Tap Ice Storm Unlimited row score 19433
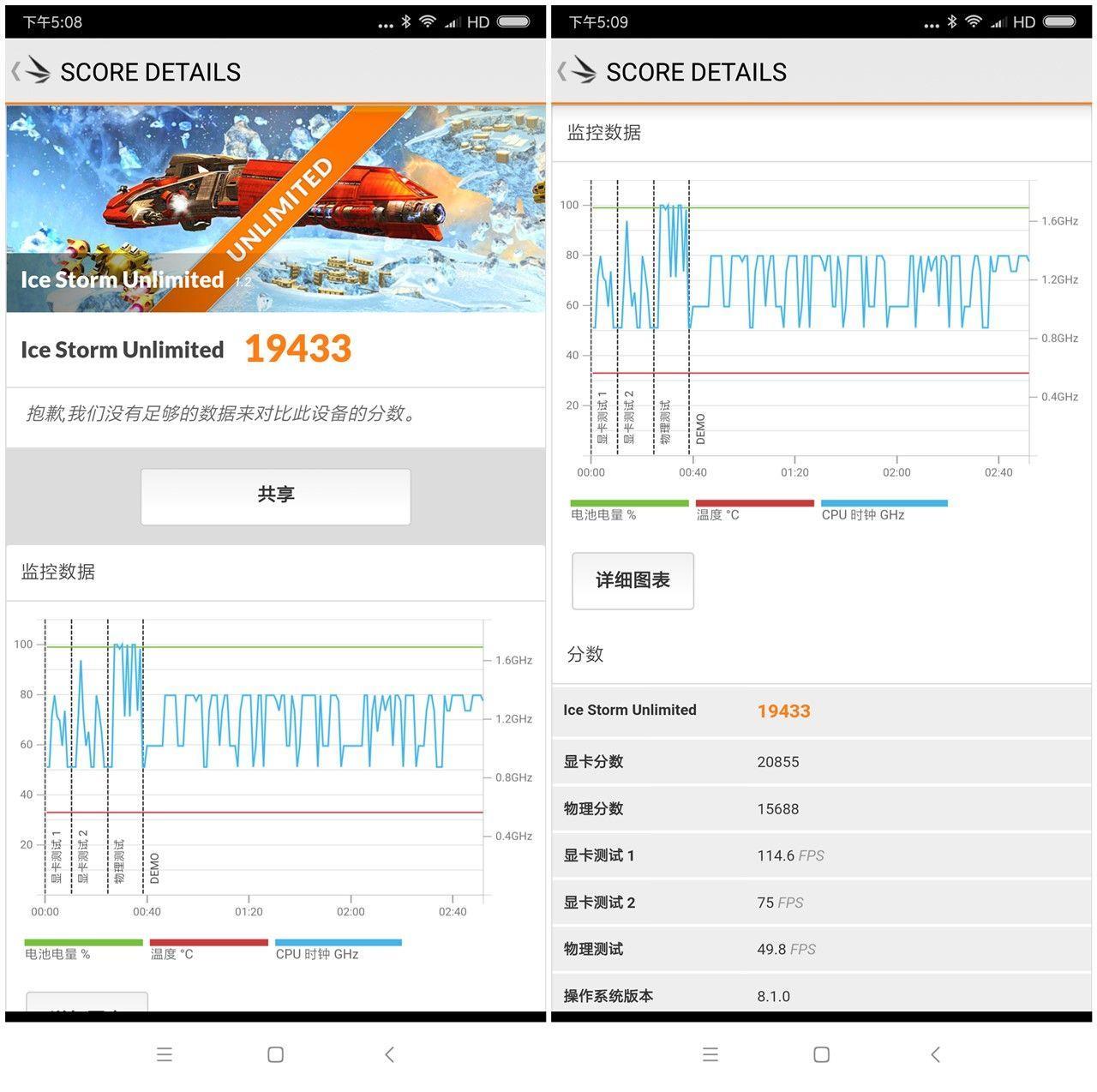The image size is (1097, 1092). (783, 711)
